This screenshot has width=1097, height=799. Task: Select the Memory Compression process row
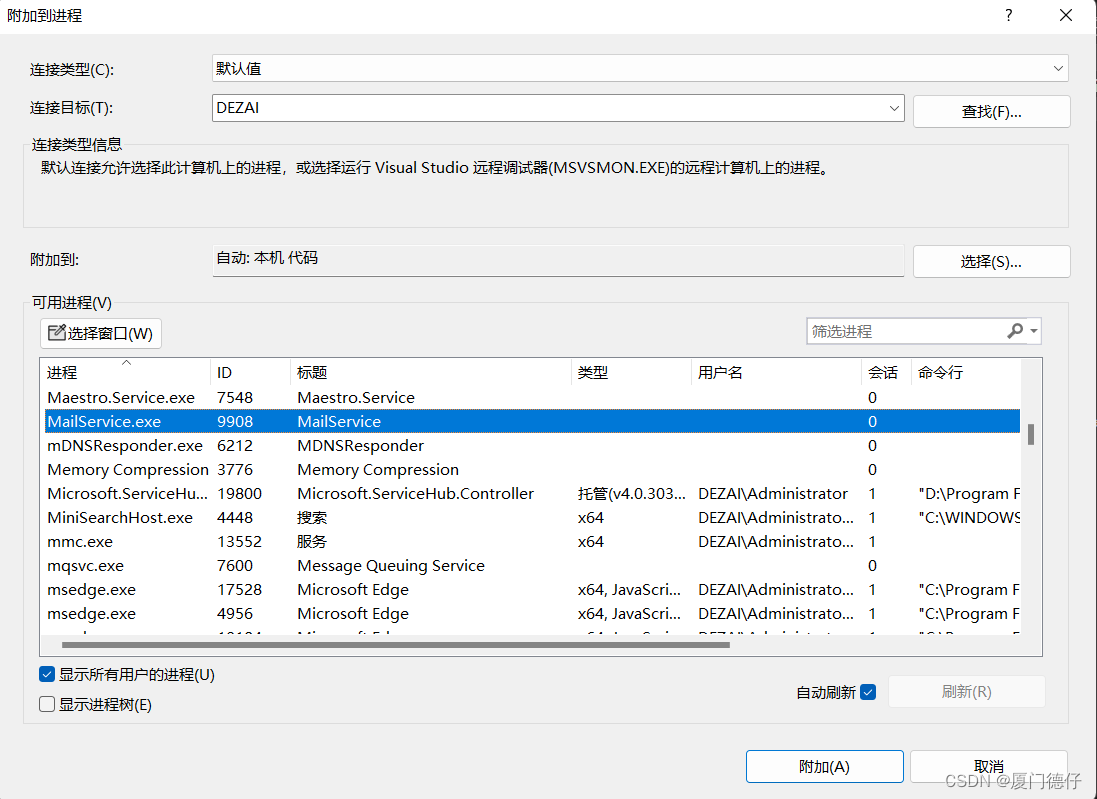tap(530, 469)
